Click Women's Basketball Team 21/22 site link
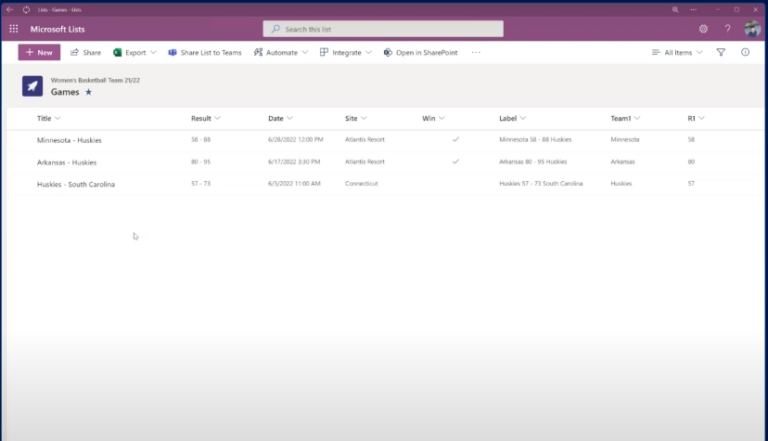Viewport: 768px width, 441px height. tap(95, 80)
